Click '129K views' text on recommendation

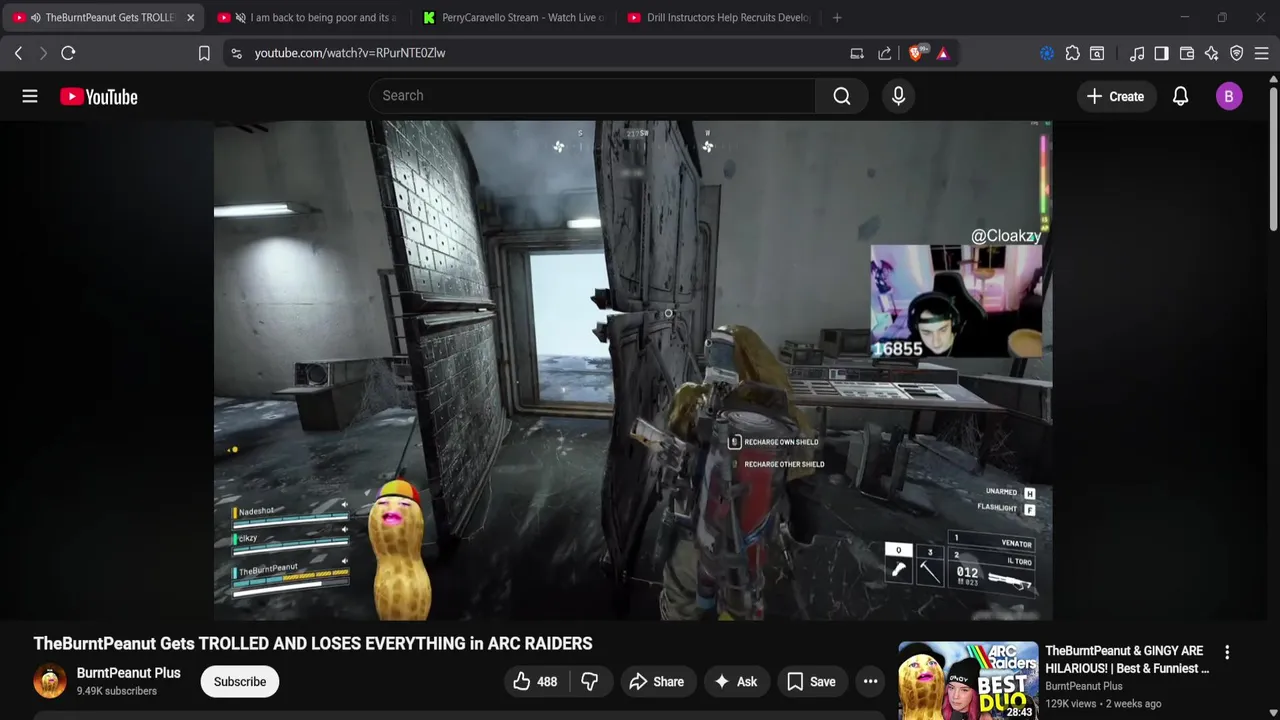[x=1071, y=704]
